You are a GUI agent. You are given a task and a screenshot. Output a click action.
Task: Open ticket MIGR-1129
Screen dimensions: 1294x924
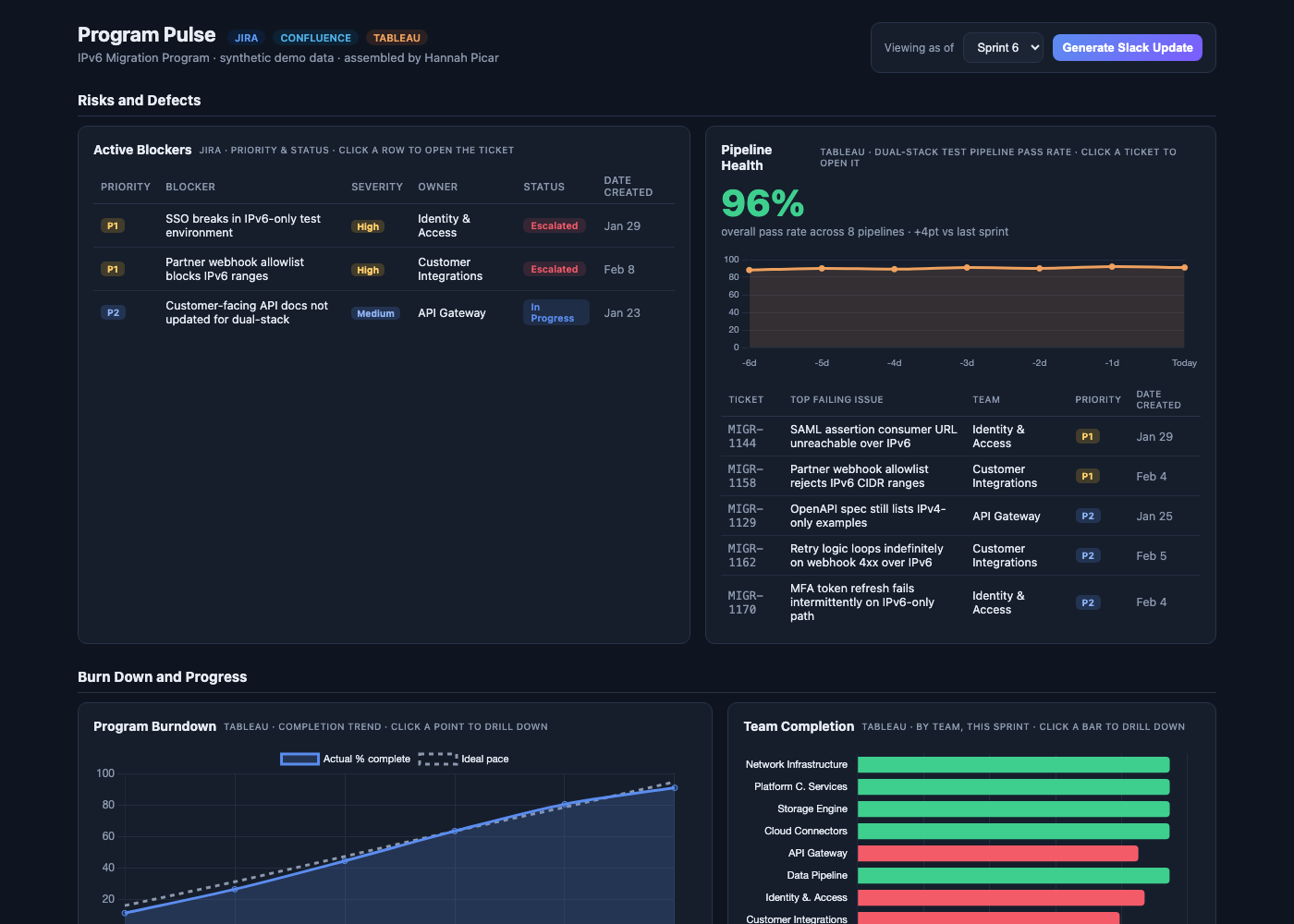(x=960, y=516)
